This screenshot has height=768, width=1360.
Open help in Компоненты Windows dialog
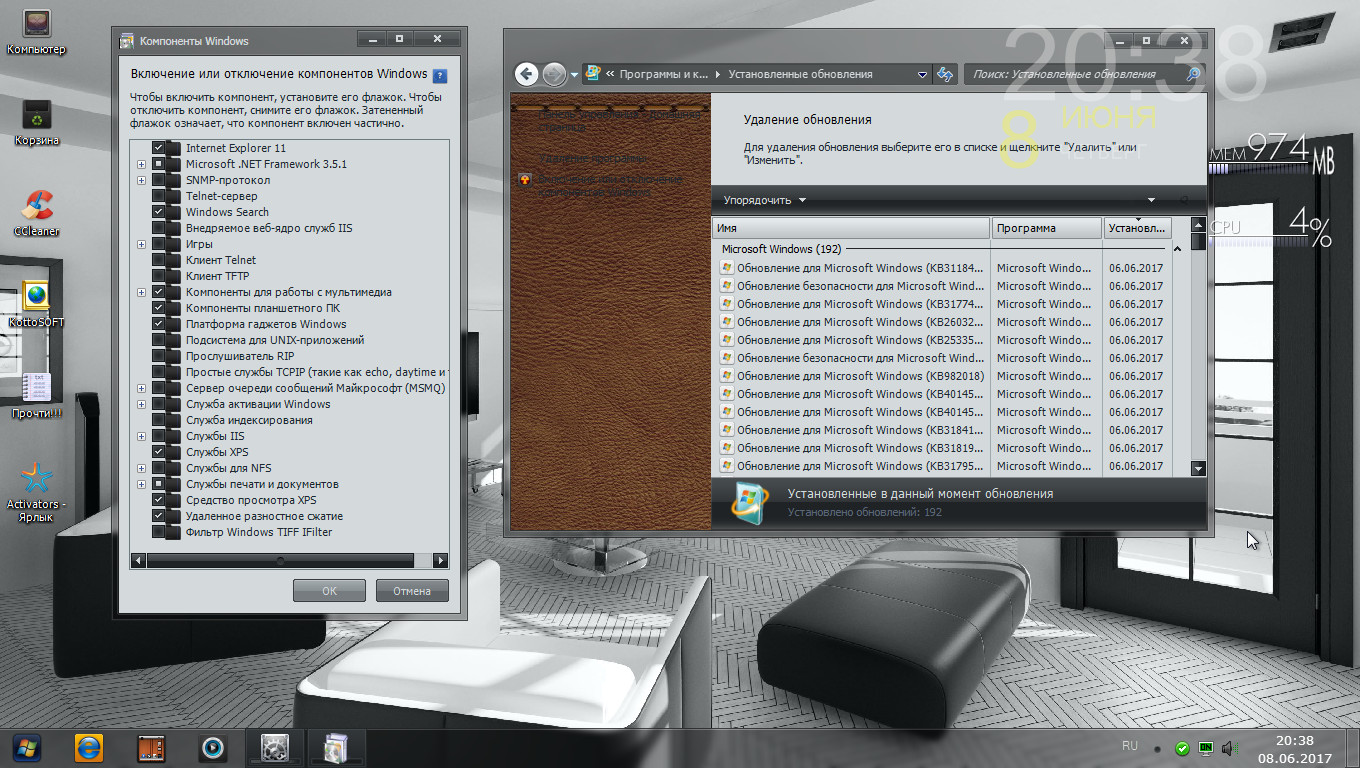pyautogui.click(x=440, y=75)
